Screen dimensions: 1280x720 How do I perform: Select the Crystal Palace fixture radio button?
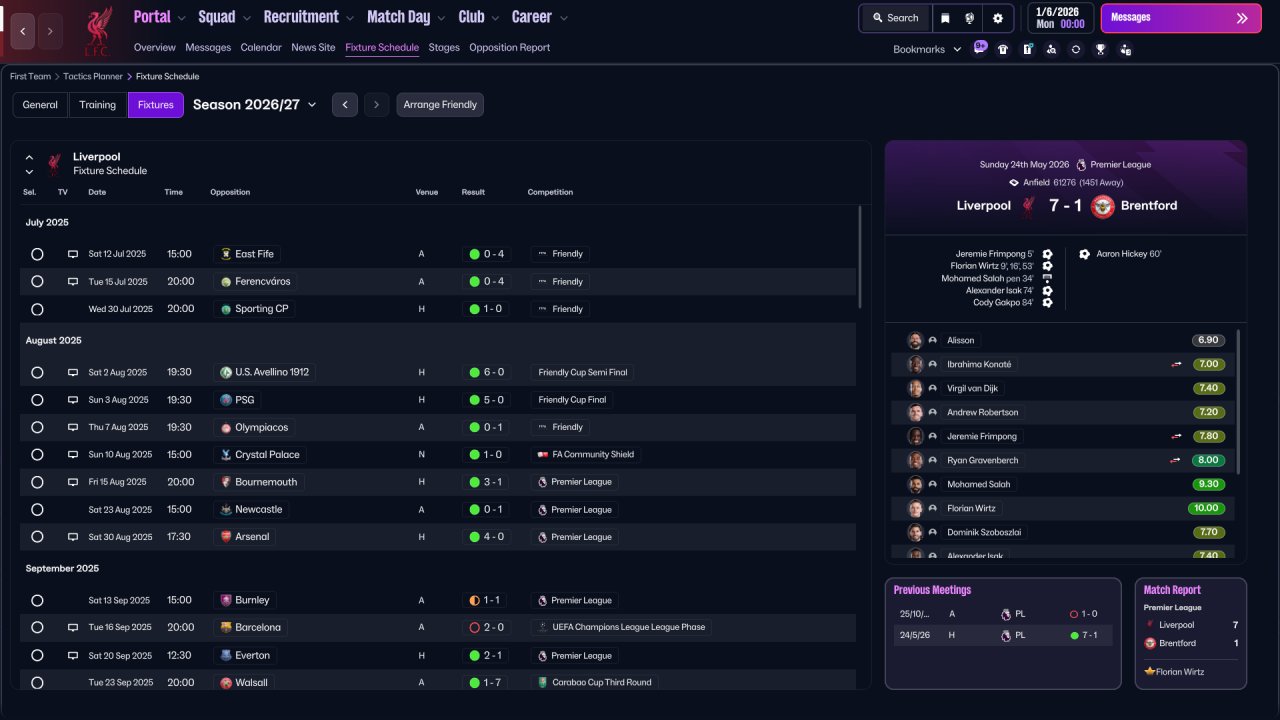point(37,455)
